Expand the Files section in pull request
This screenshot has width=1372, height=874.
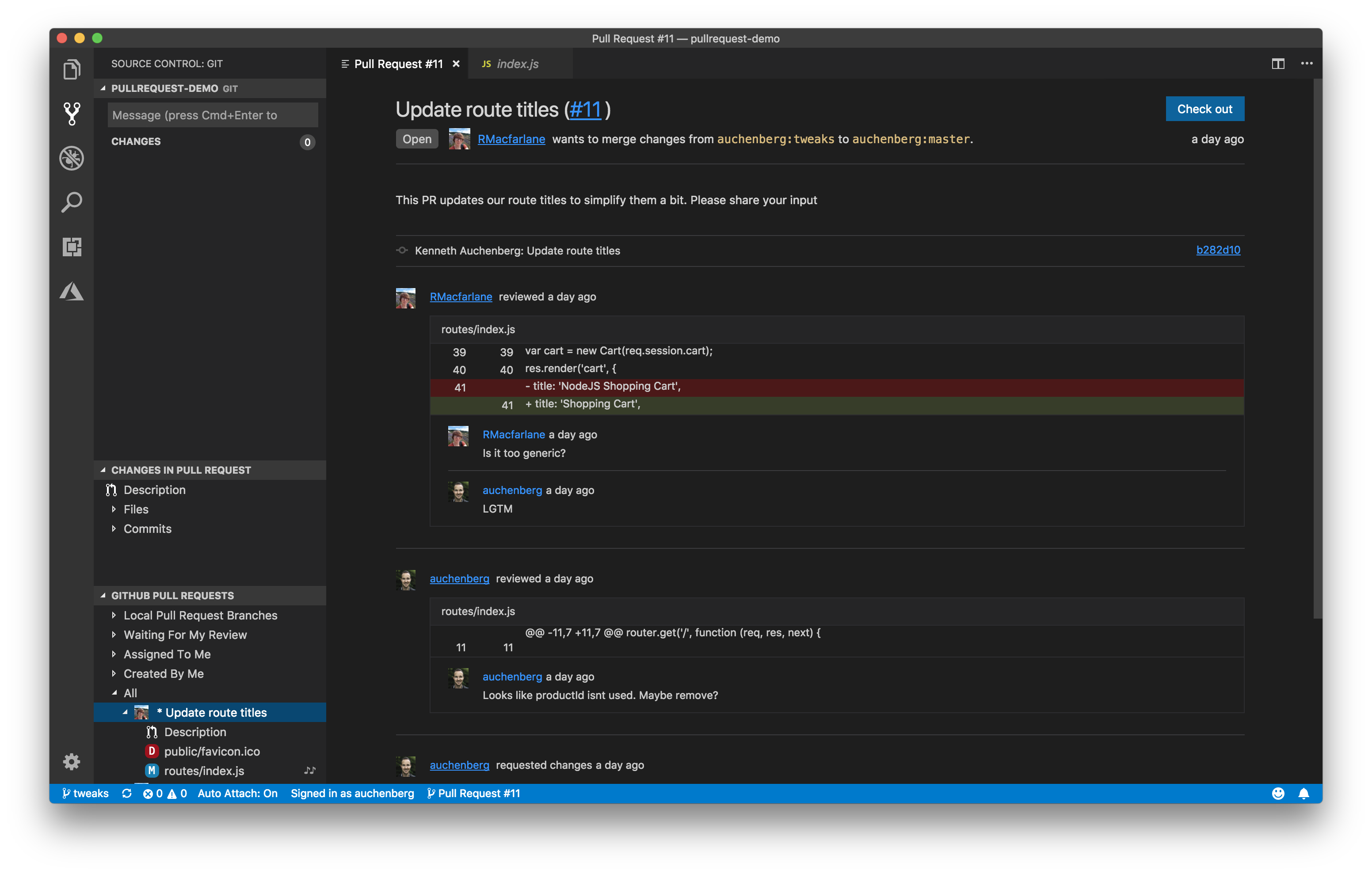(x=113, y=509)
